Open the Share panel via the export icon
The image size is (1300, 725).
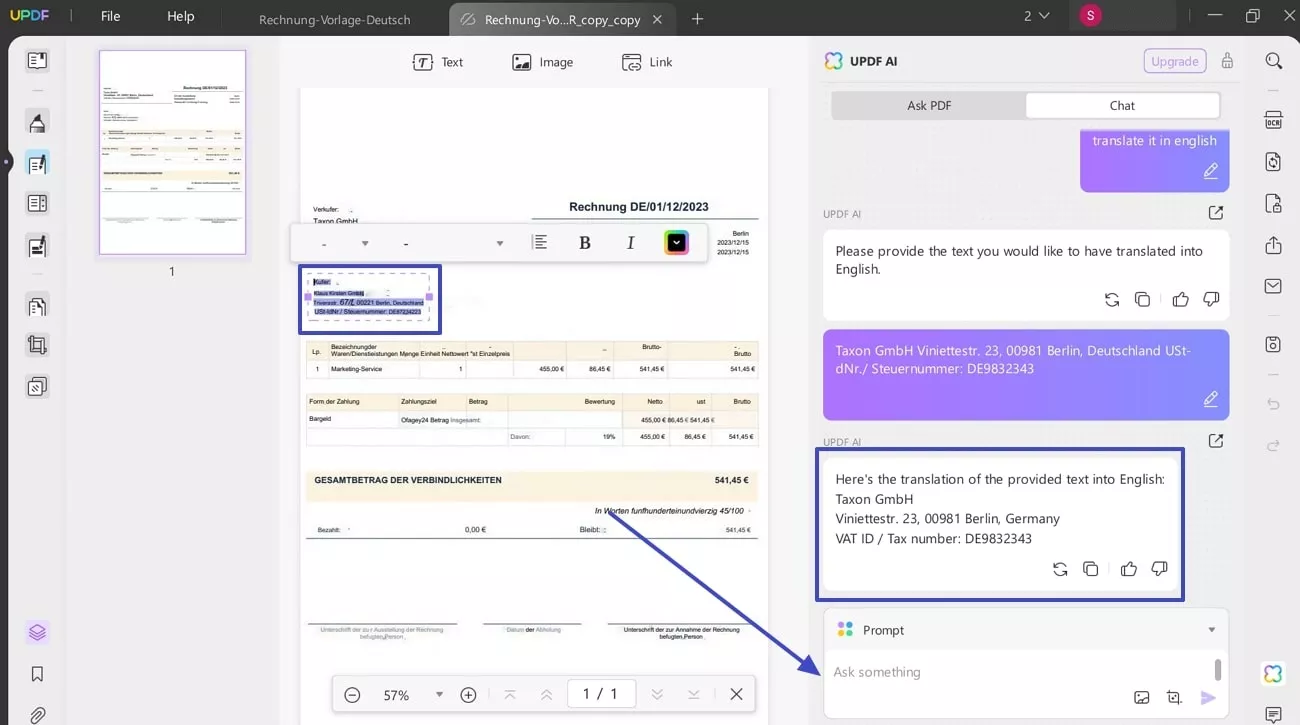point(1273,245)
